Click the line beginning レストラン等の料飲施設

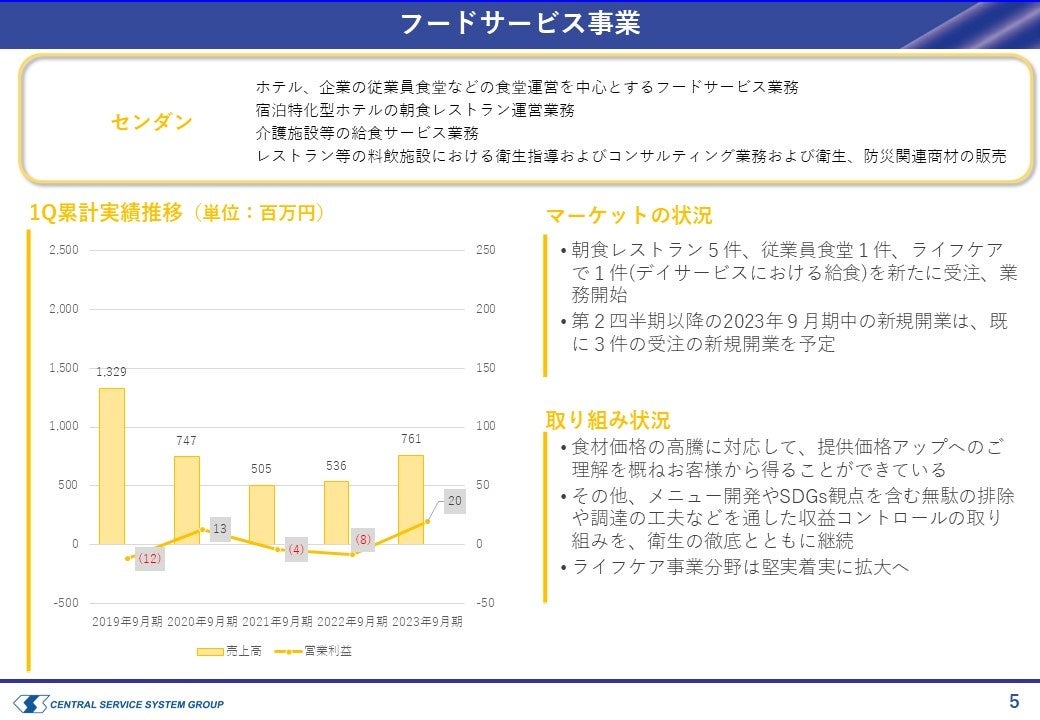tap(631, 156)
